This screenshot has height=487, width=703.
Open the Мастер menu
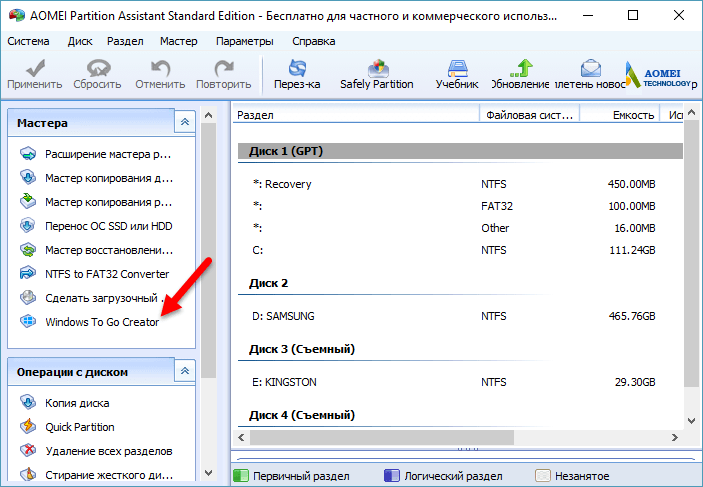point(178,41)
